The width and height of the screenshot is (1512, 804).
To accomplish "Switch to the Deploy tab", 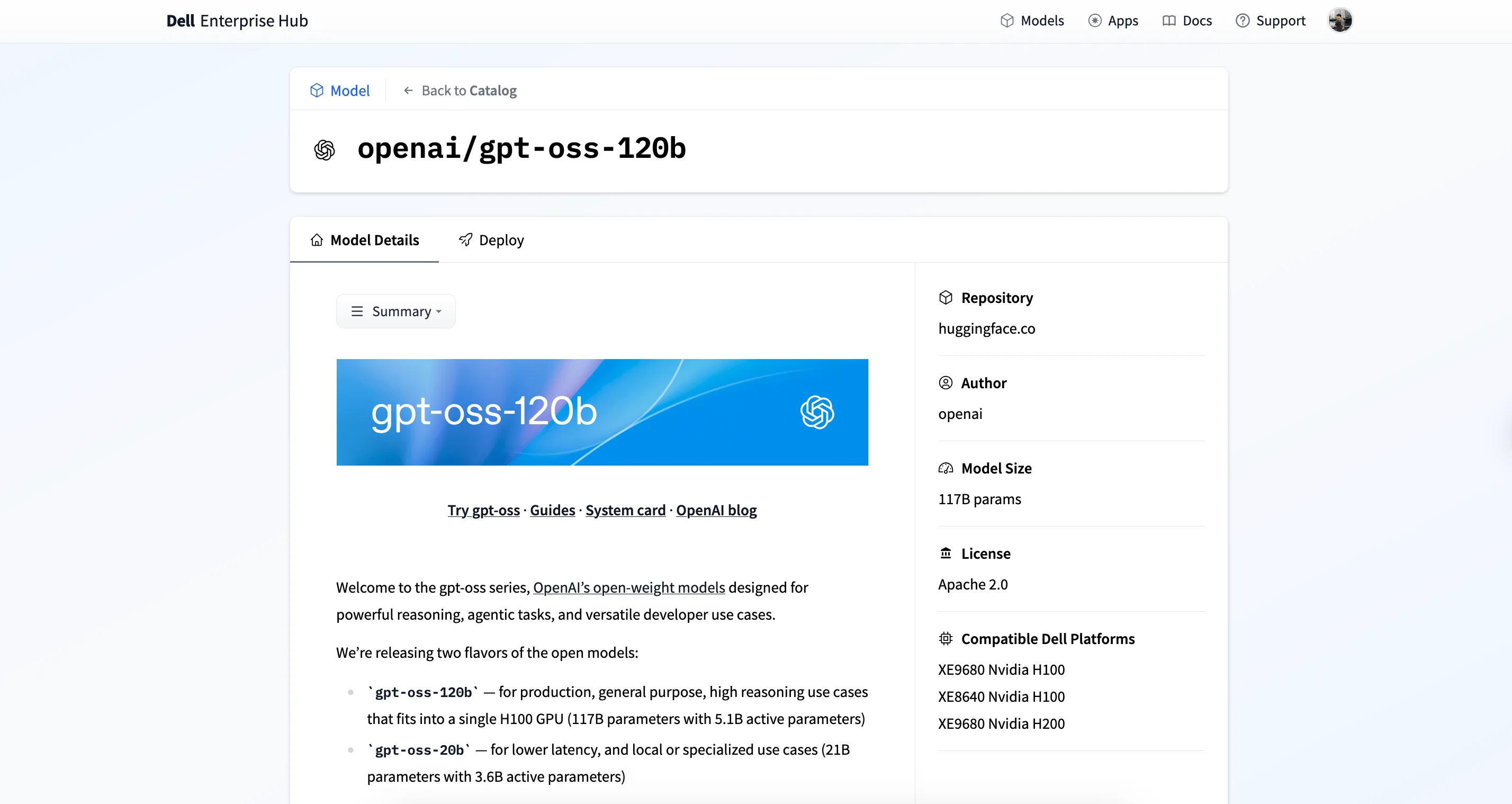I will [491, 240].
